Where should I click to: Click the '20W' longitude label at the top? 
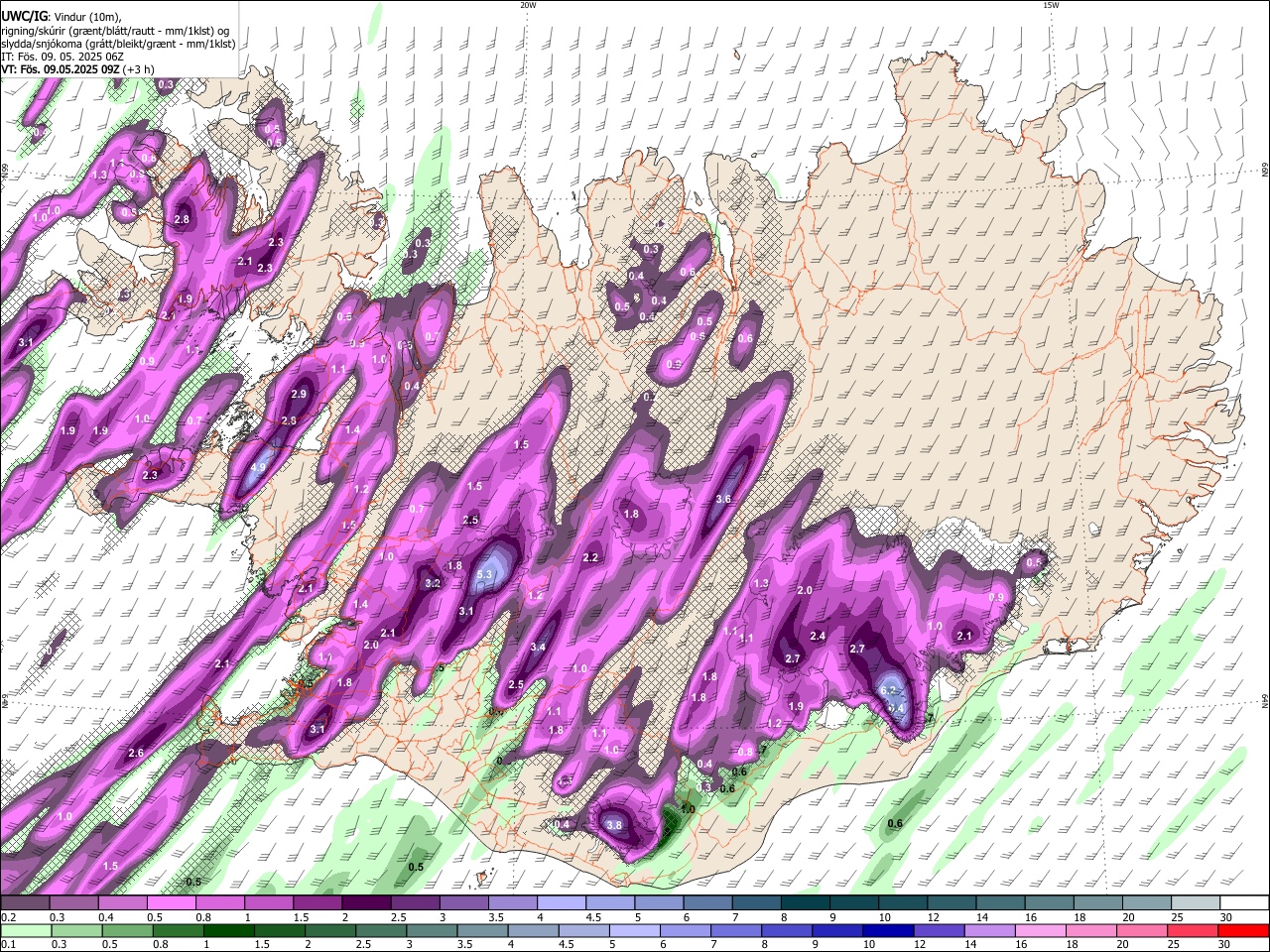tap(528, 5)
